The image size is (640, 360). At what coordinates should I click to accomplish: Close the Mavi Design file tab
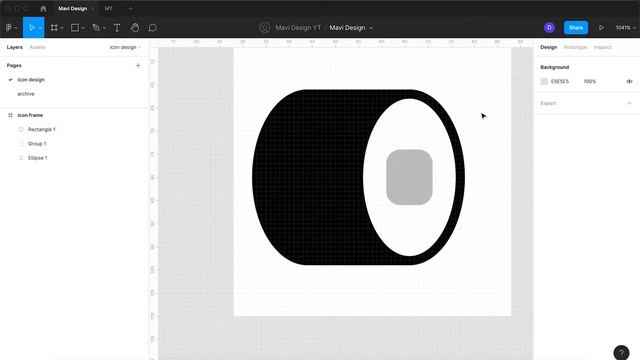(93, 8)
